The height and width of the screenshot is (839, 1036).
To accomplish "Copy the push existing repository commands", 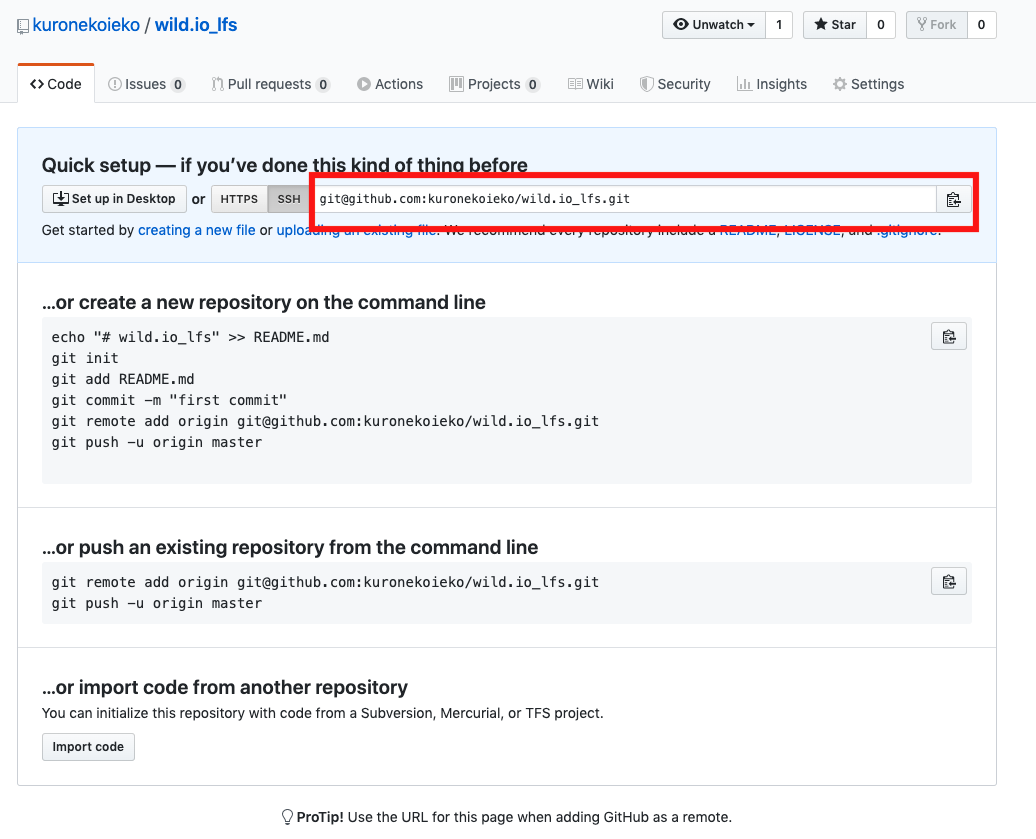I will [948, 581].
